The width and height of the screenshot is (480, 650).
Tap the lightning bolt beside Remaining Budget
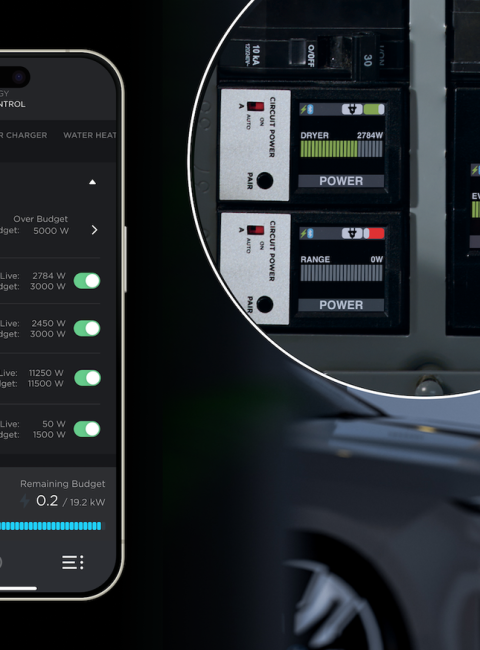(x=25, y=501)
